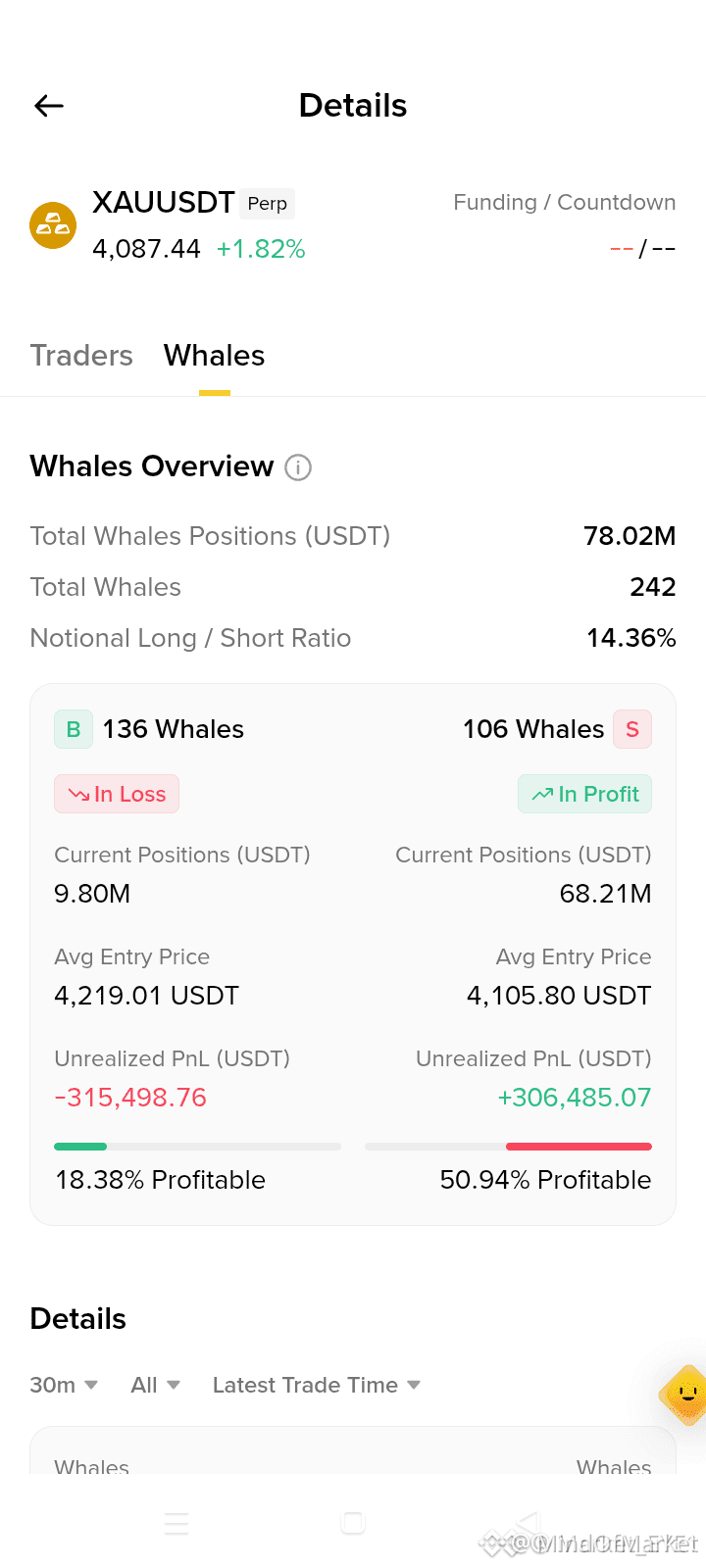706x1568 pixels.
Task: Open the gold XAUUSDT coin icon
Action: [53, 225]
